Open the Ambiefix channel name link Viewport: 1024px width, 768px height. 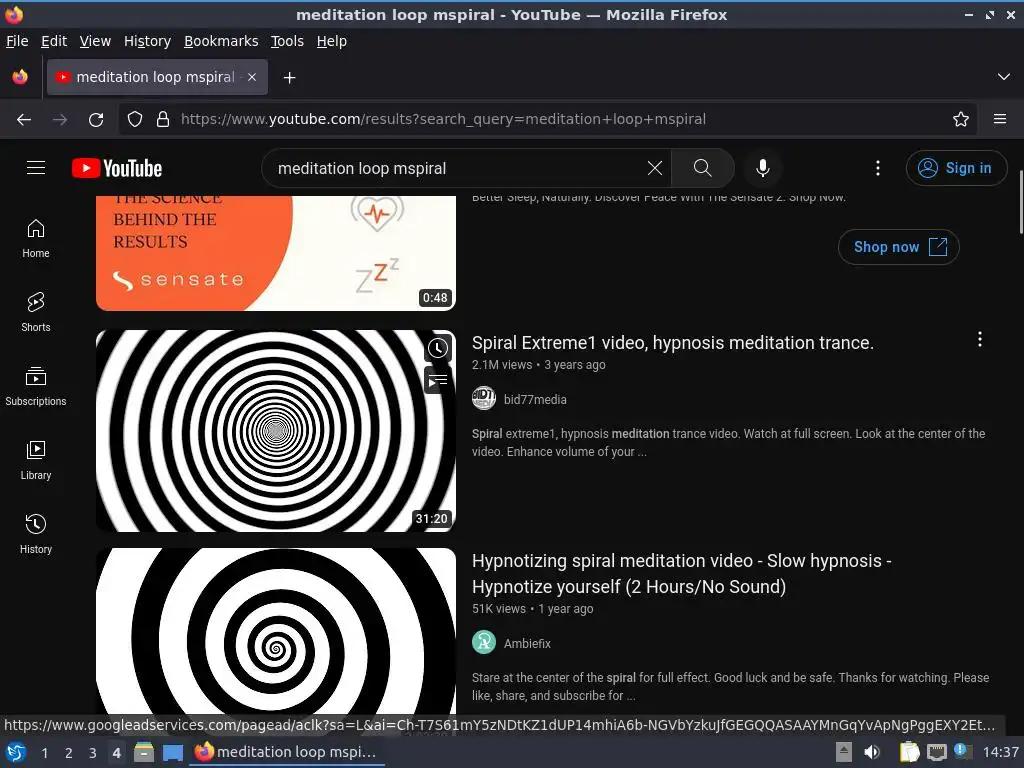point(527,643)
